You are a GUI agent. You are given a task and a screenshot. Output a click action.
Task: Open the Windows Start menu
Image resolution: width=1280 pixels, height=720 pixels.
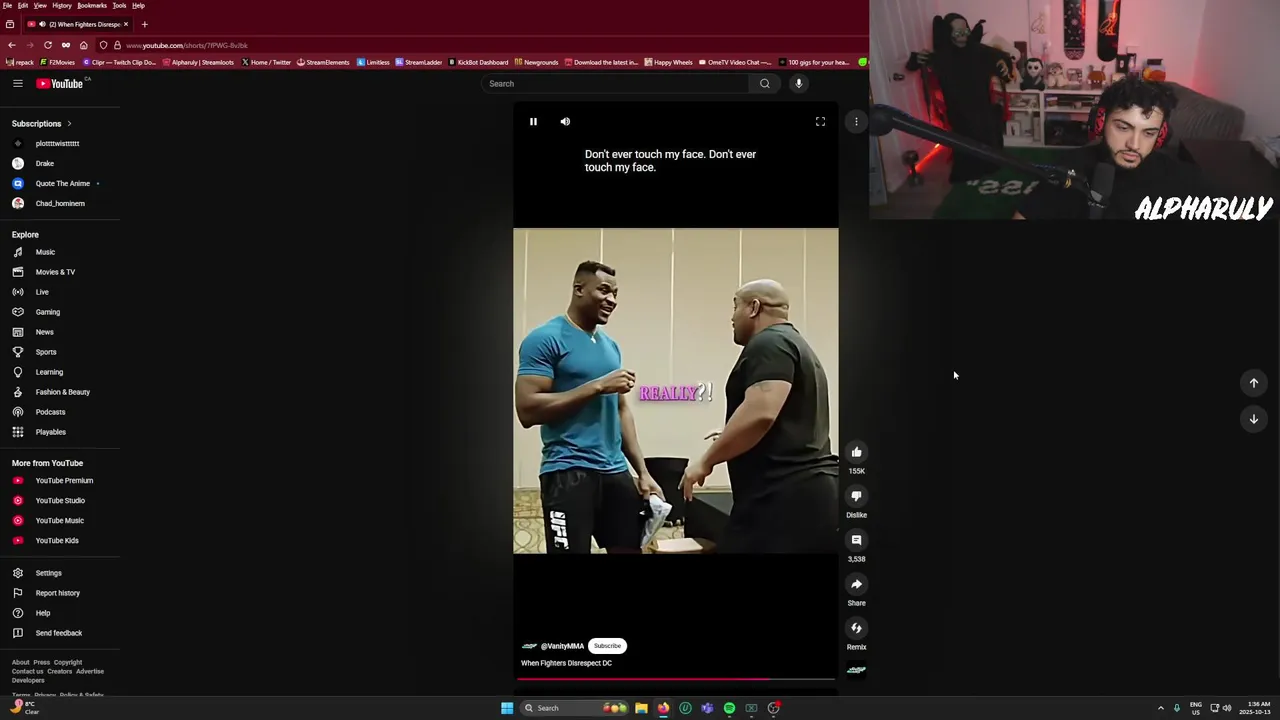(507, 708)
